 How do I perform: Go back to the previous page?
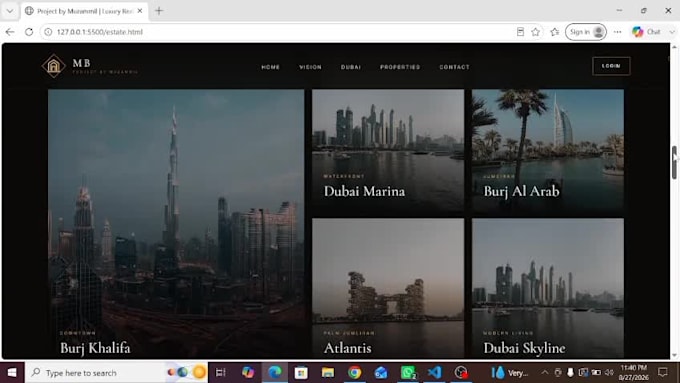tap(10, 32)
